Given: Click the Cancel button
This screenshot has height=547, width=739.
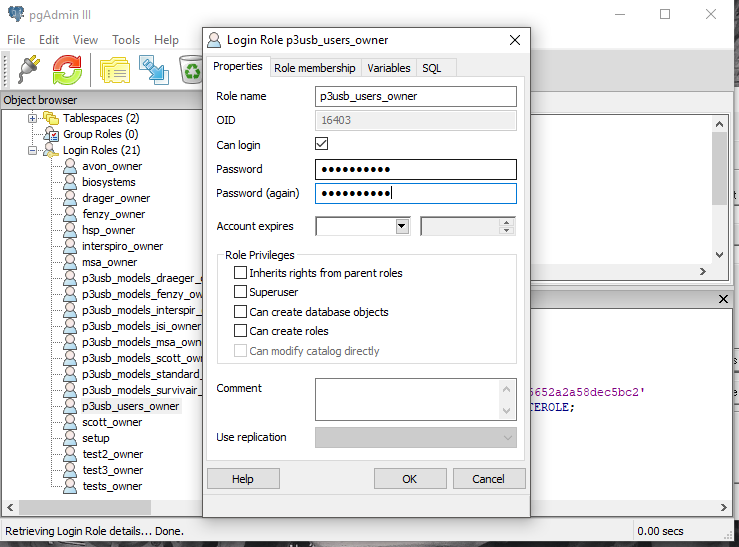Looking at the screenshot, I should [x=489, y=479].
